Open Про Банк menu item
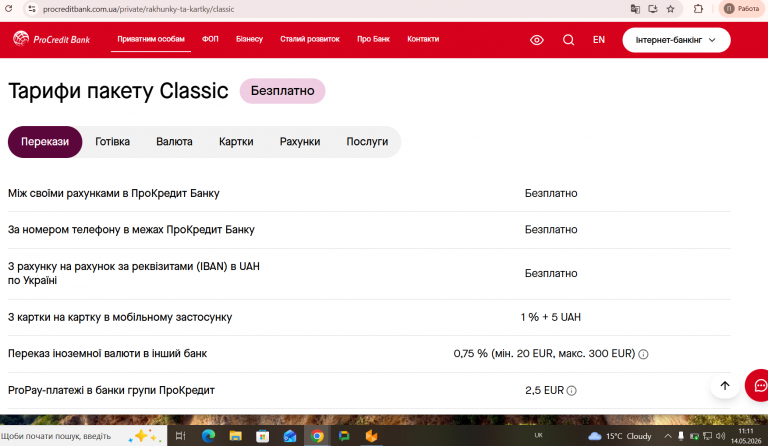 coord(373,39)
